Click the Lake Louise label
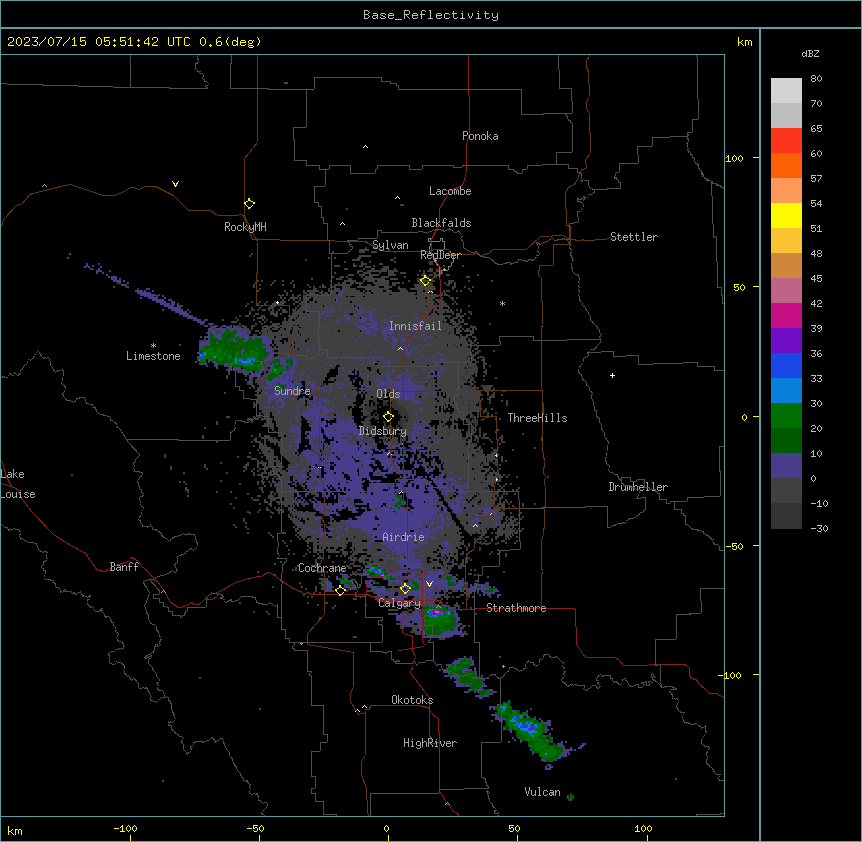The width and height of the screenshot is (862, 842). [18, 484]
